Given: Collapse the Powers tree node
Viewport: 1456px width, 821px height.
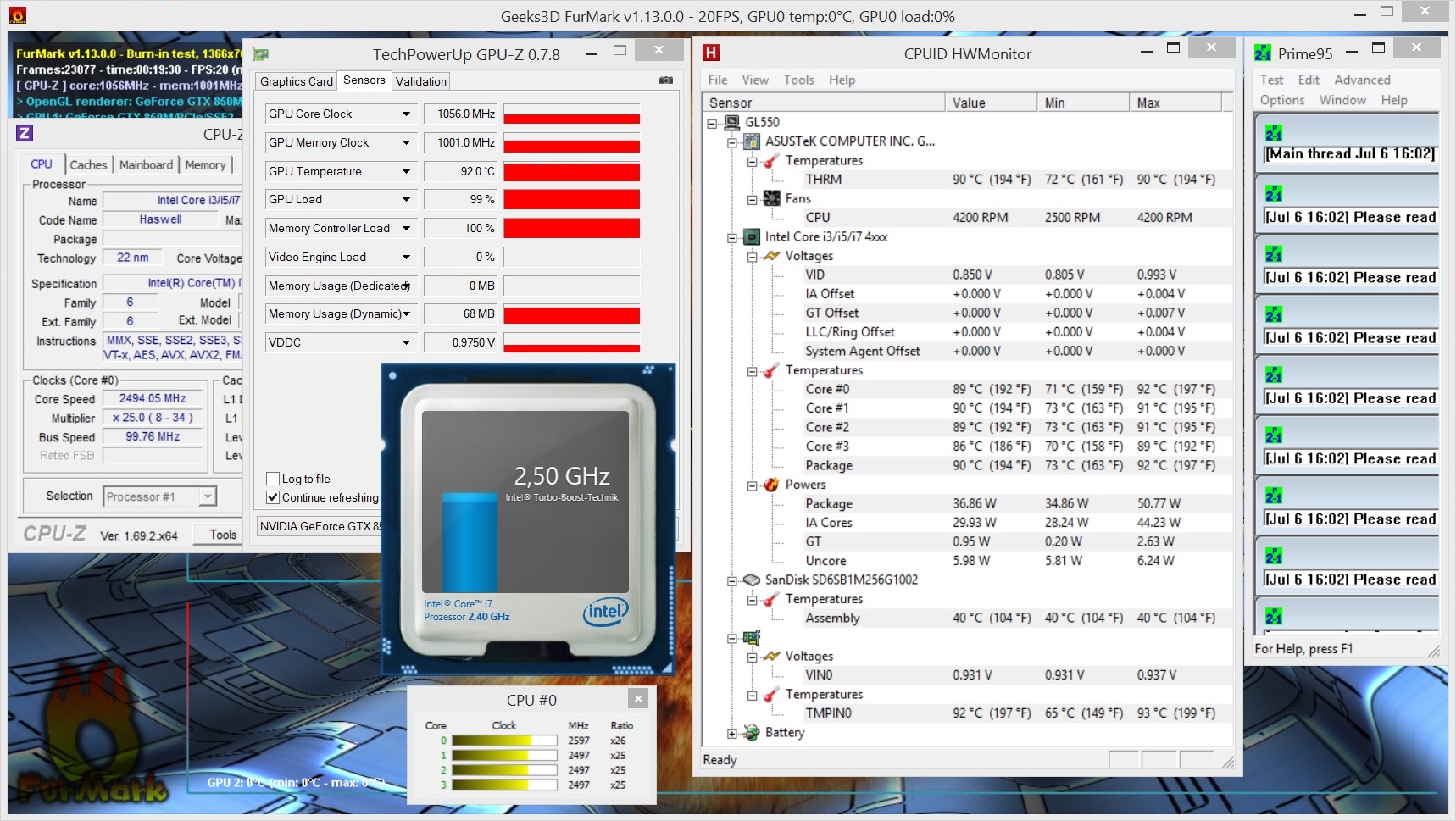Looking at the screenshot, I should [x=753, y=485].
